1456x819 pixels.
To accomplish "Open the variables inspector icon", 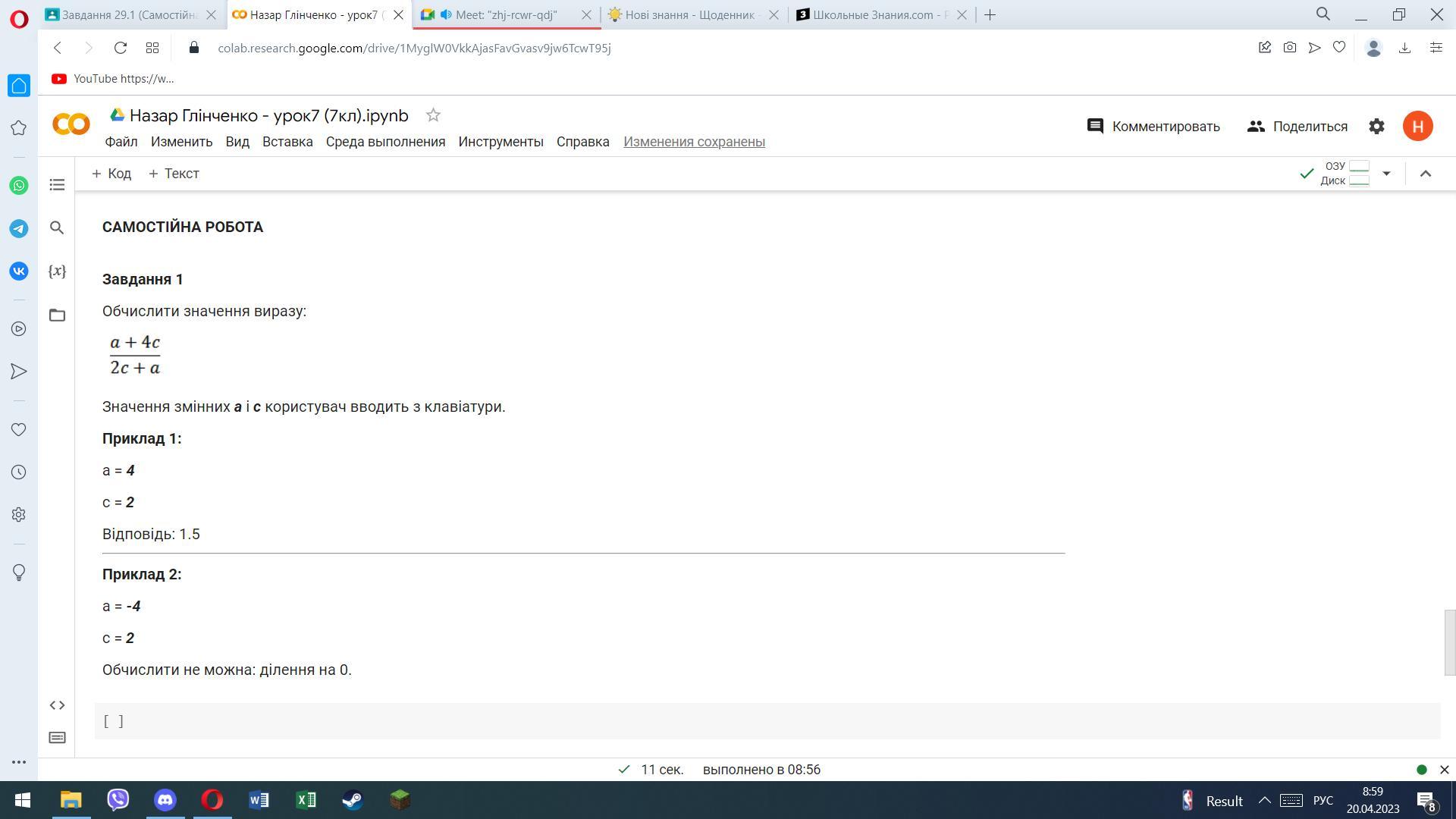I will pyautogui.click(x=57, y=271).
